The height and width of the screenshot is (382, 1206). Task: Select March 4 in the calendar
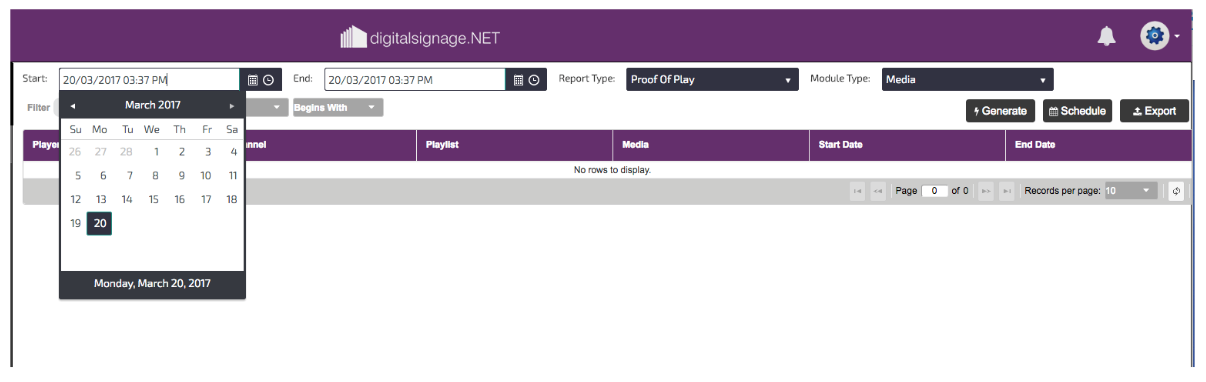pos(233,152)
